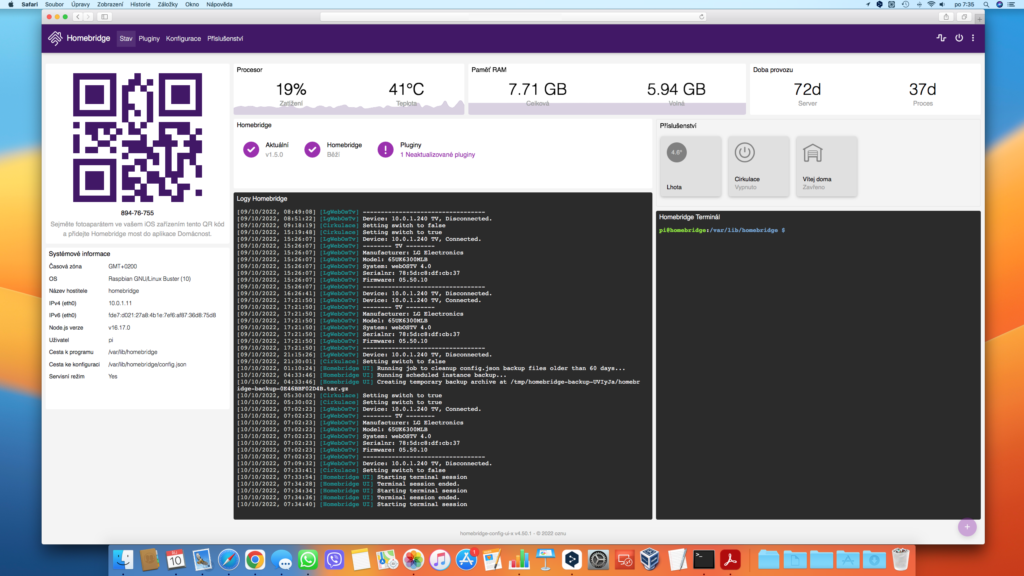Toggle the Cirkulace switch accessory
The image size is (1024, 576).
(x=758, y=166)
